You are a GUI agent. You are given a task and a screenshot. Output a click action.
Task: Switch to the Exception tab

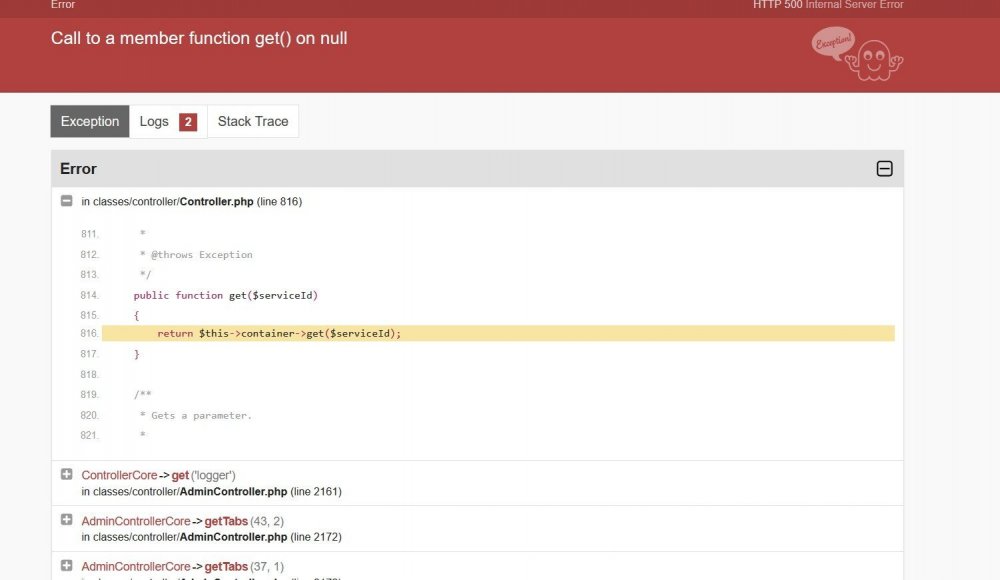[90, 121]
